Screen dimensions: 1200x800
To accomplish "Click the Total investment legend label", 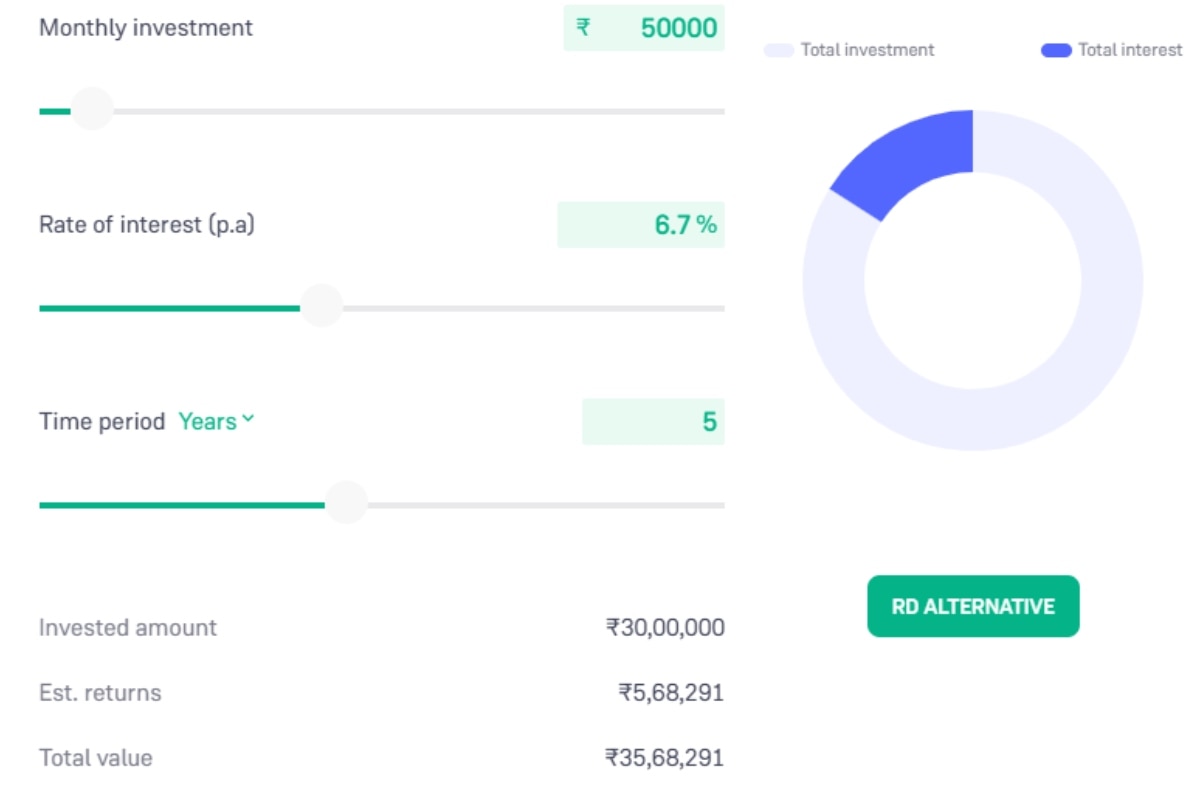I will [867, 50].
